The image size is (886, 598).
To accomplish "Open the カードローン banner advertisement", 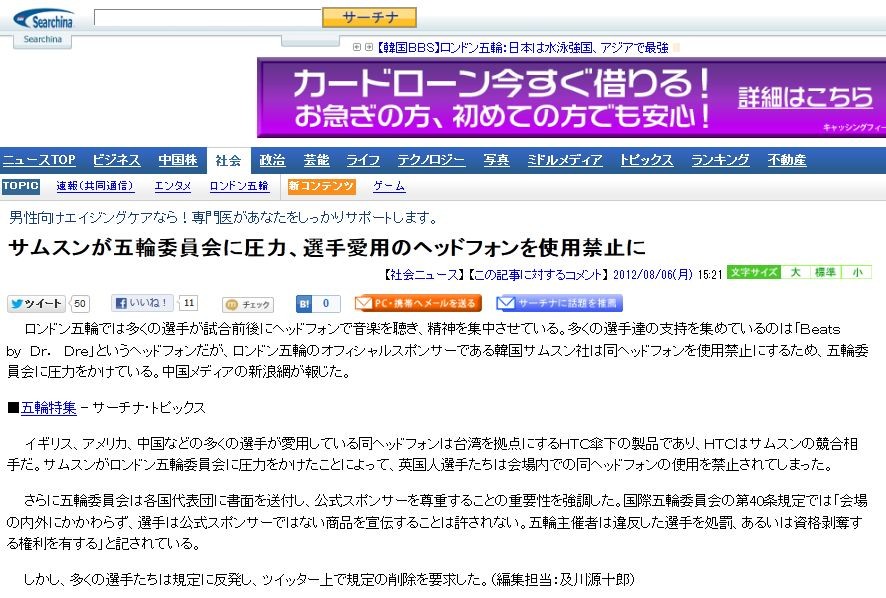I will [571, 97].
